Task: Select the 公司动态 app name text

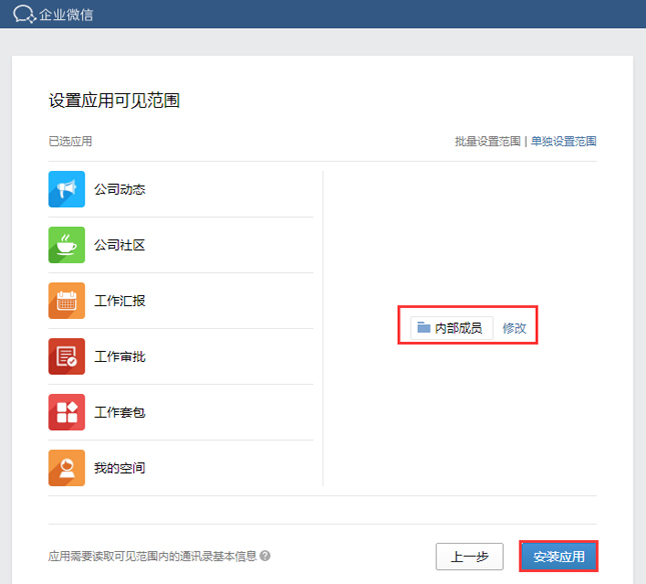Action: coord(119,189)
